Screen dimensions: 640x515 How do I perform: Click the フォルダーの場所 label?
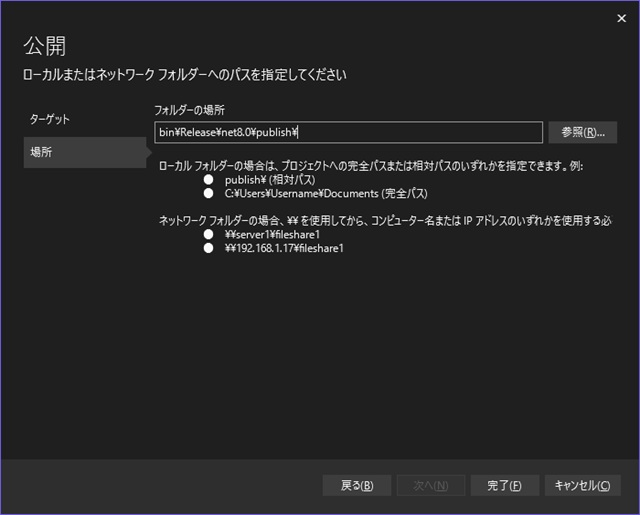(x=189, y=110)
